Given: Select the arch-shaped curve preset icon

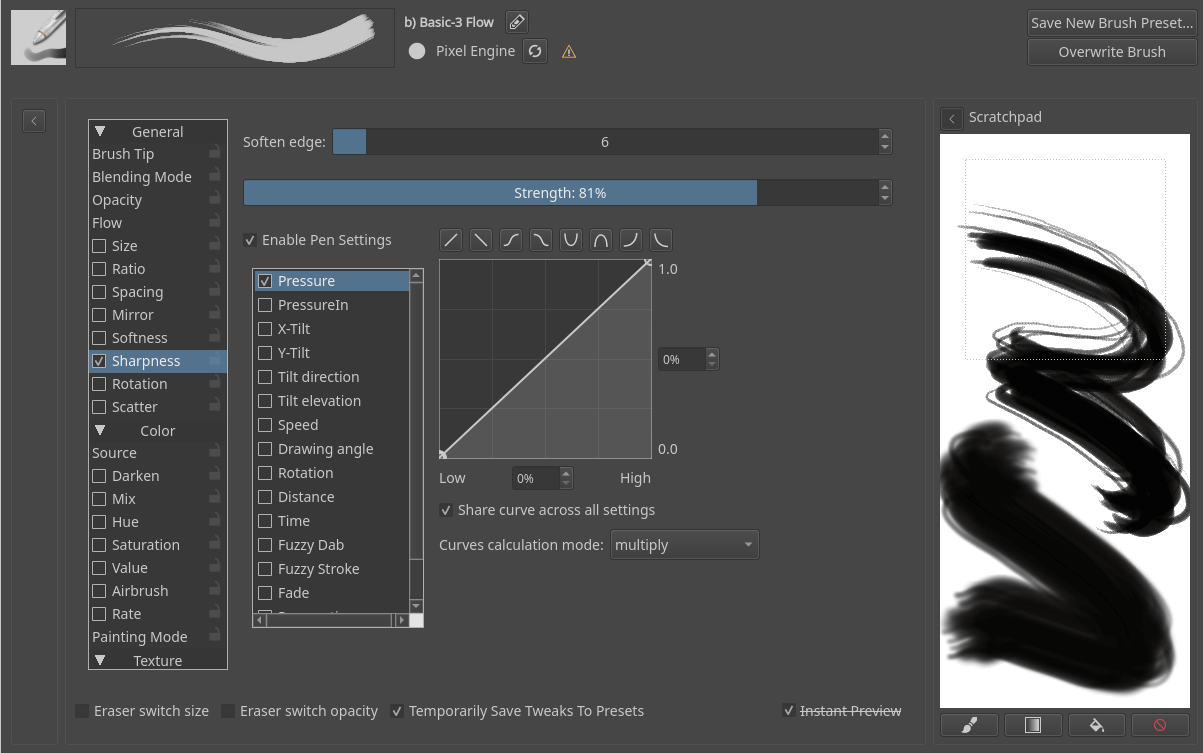Looking at the screenshot, I should 600,239.
